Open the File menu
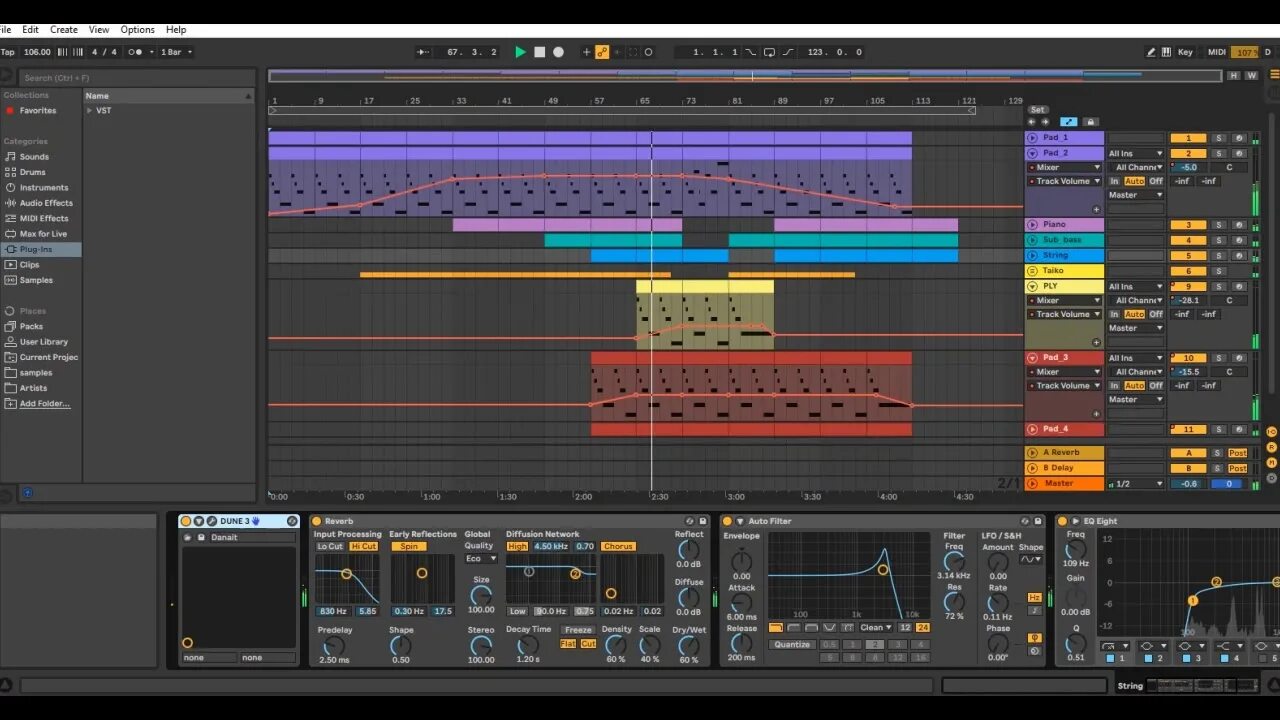This screenshot has height=720, width=1280. (6, 30)
